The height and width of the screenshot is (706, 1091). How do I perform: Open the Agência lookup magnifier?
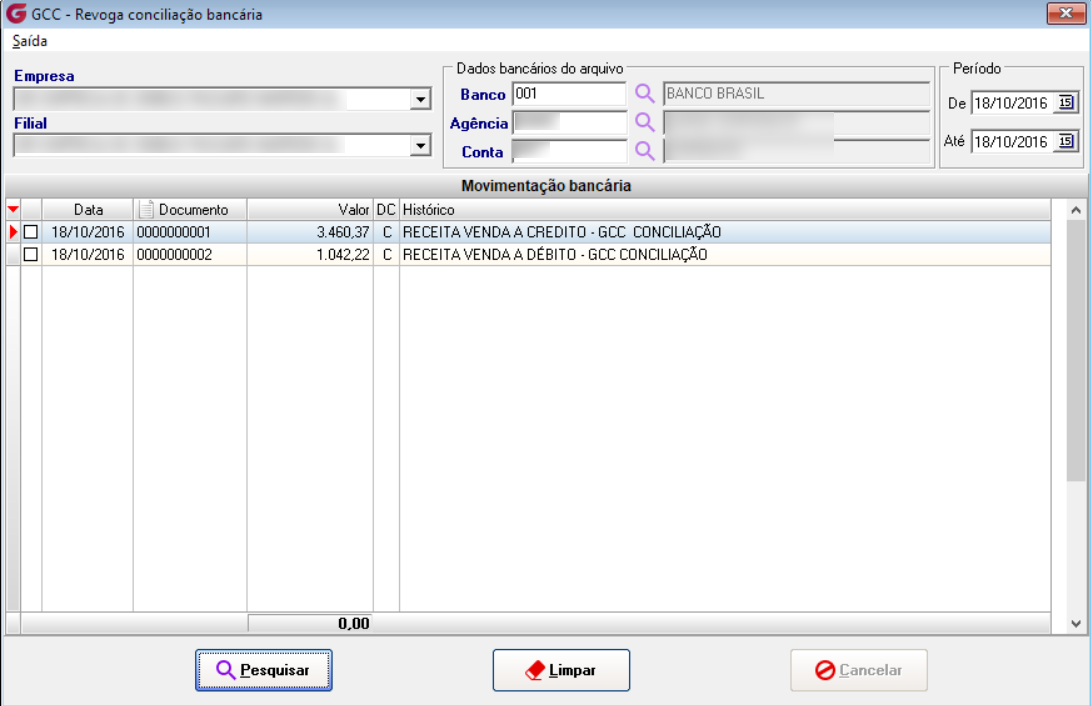(644, 122)
